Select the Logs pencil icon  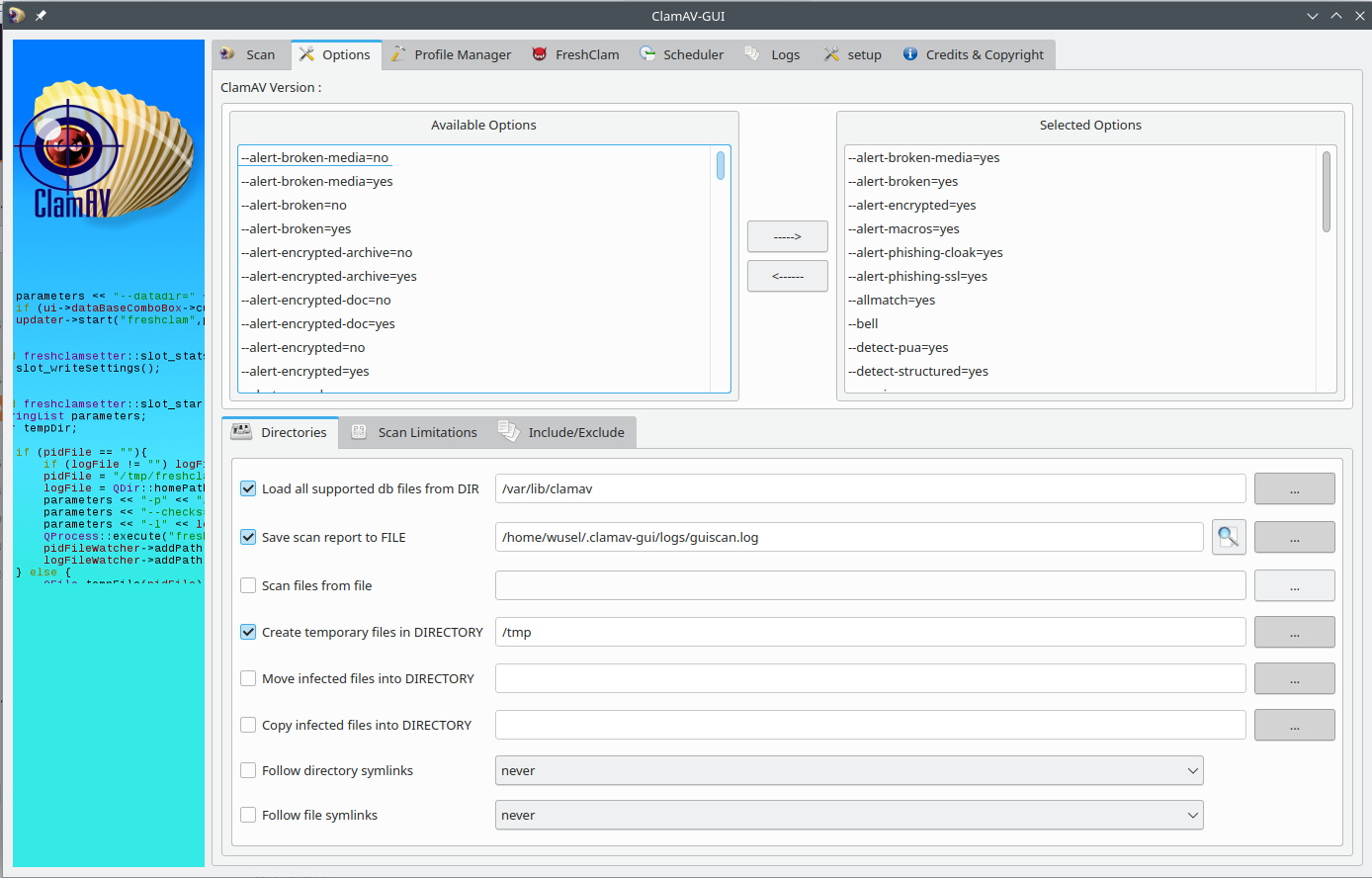[x=753, y=54]
